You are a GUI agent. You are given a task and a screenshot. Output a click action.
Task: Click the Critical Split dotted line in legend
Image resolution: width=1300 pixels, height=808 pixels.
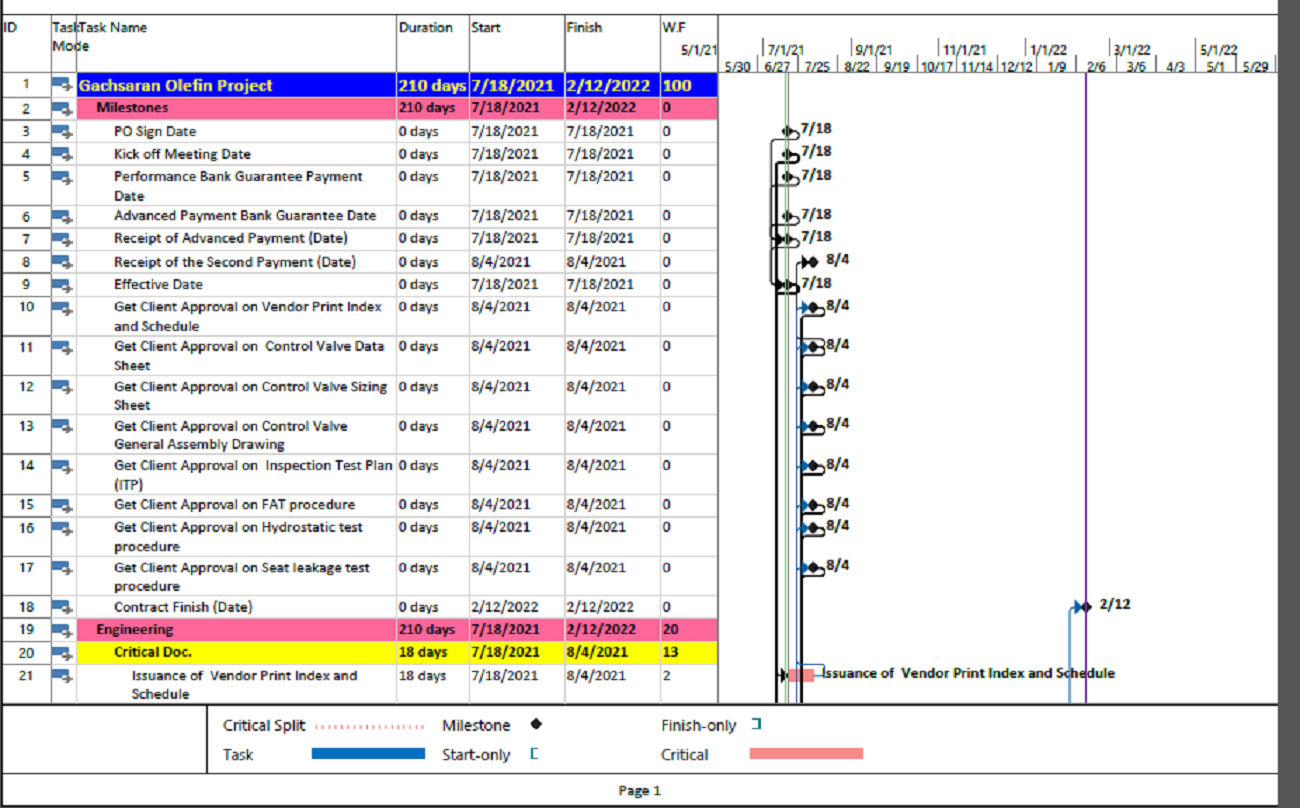(371, 726)
